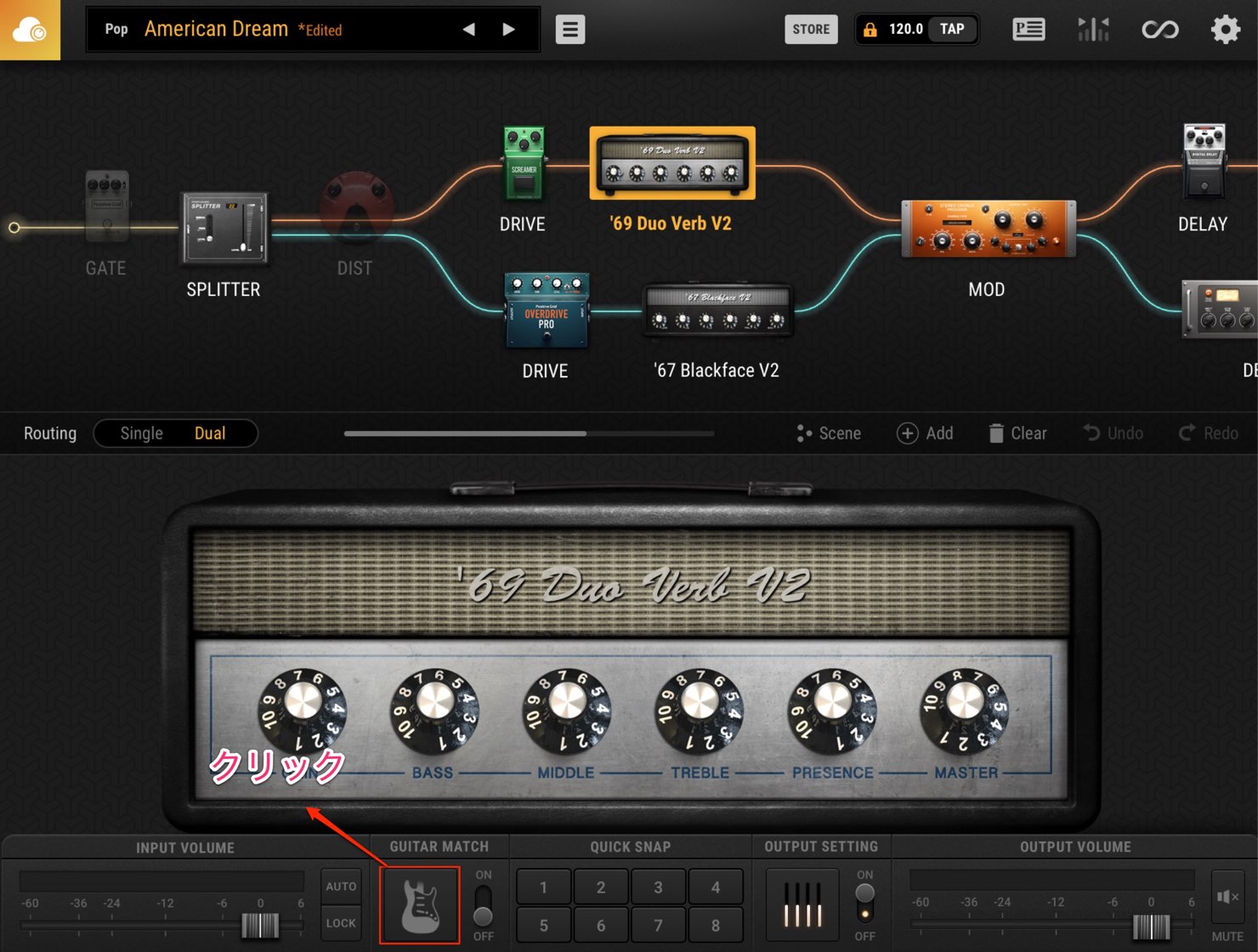The image size is (1258, 952).
Task: Switch routing to Single
Action: pyautogui.click(x=141, y=433)
